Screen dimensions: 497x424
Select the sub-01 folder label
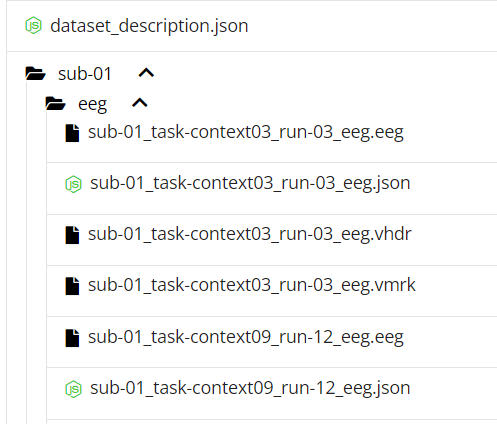point(85,74)
